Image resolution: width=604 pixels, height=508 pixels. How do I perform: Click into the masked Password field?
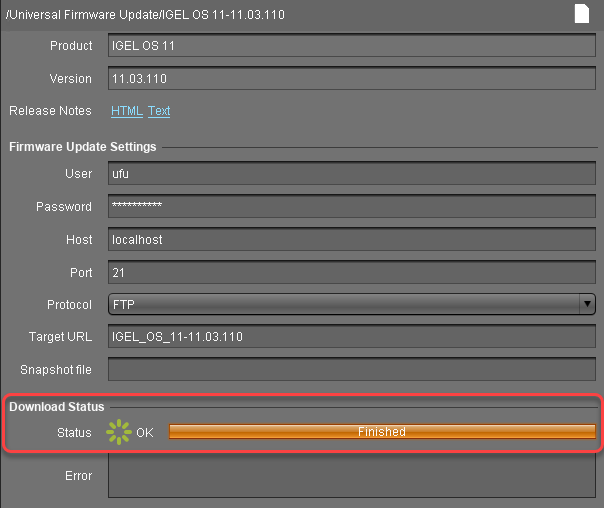click(x=351, y=207)
